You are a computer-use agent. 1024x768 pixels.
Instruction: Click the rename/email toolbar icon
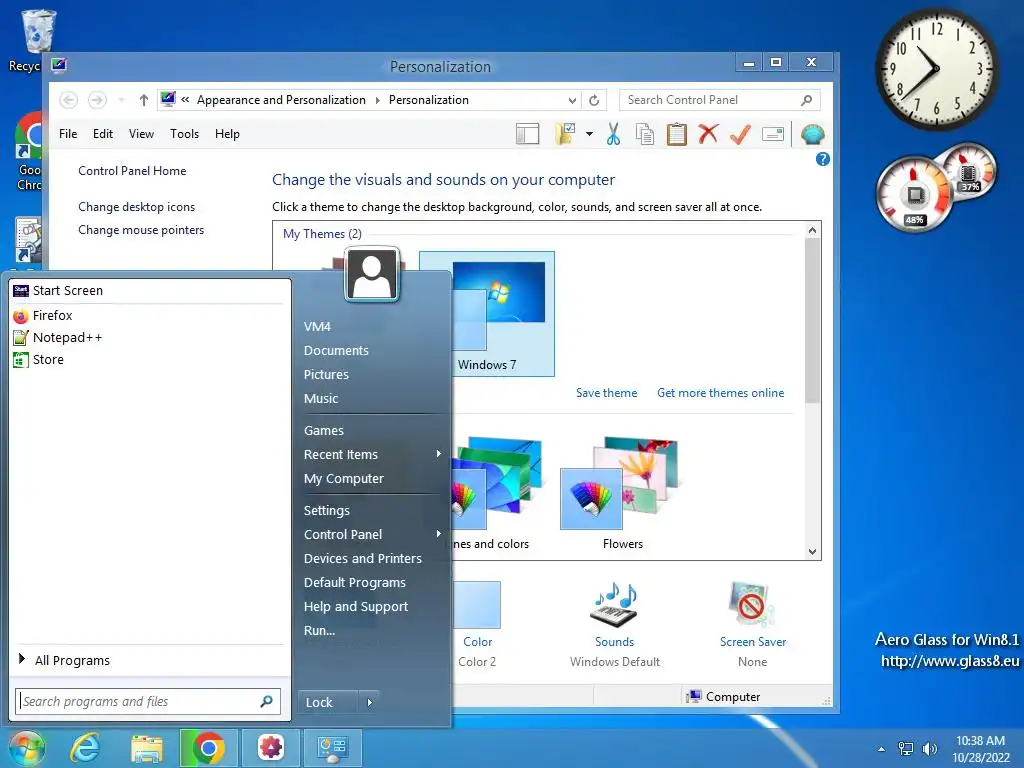[773, 134]
